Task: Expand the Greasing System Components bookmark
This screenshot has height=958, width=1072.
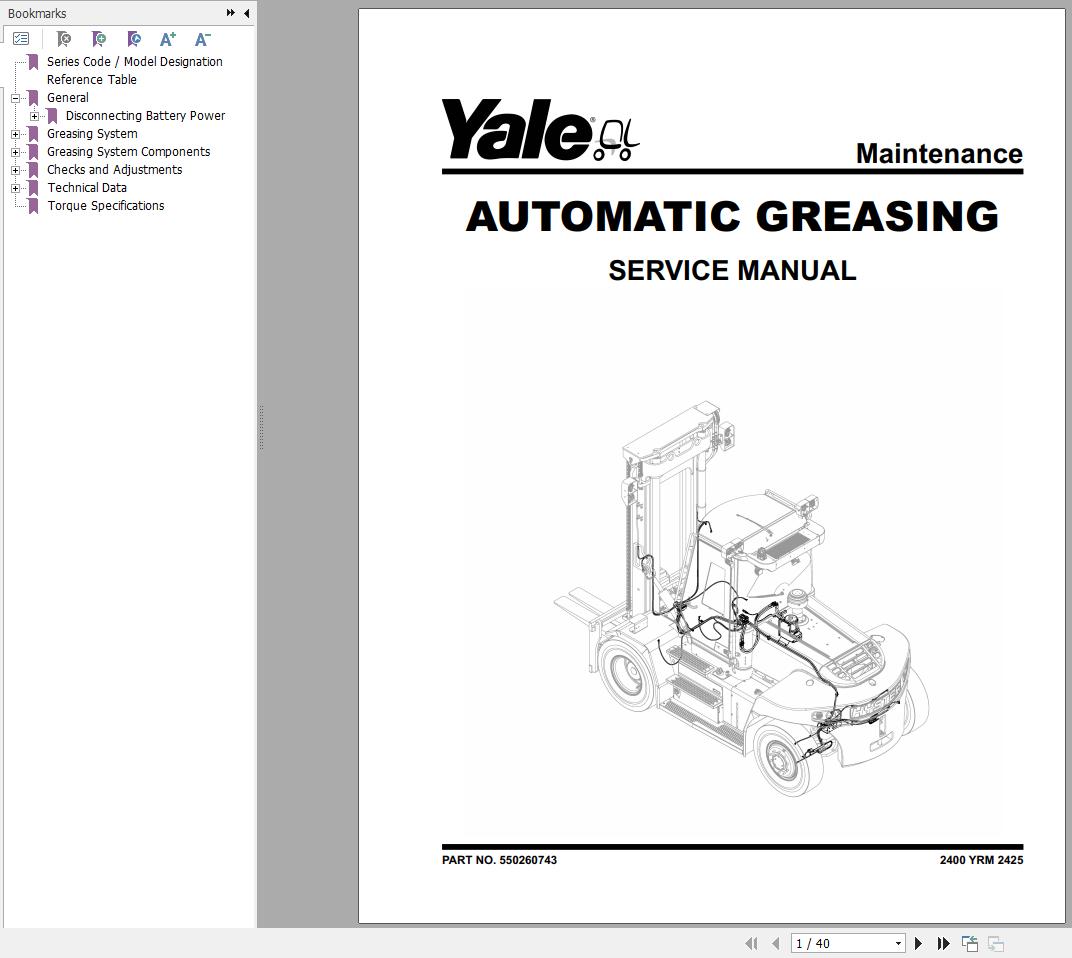Action: point(15,152)
